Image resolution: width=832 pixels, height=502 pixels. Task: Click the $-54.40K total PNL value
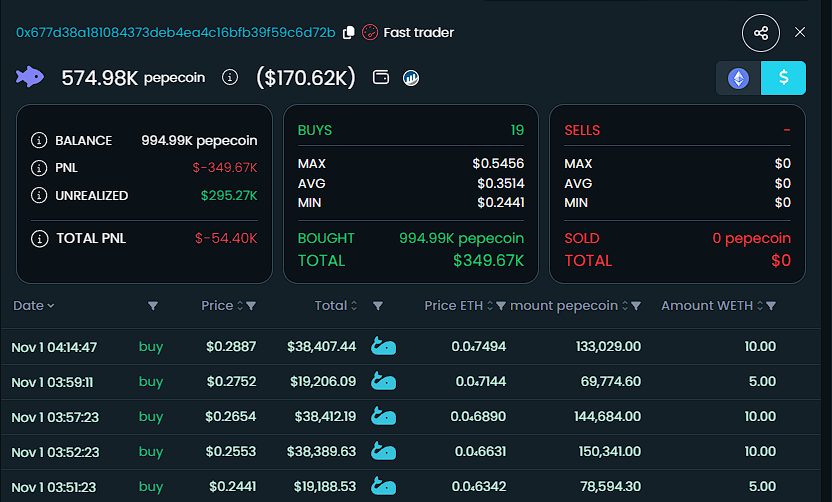(226, 238)
